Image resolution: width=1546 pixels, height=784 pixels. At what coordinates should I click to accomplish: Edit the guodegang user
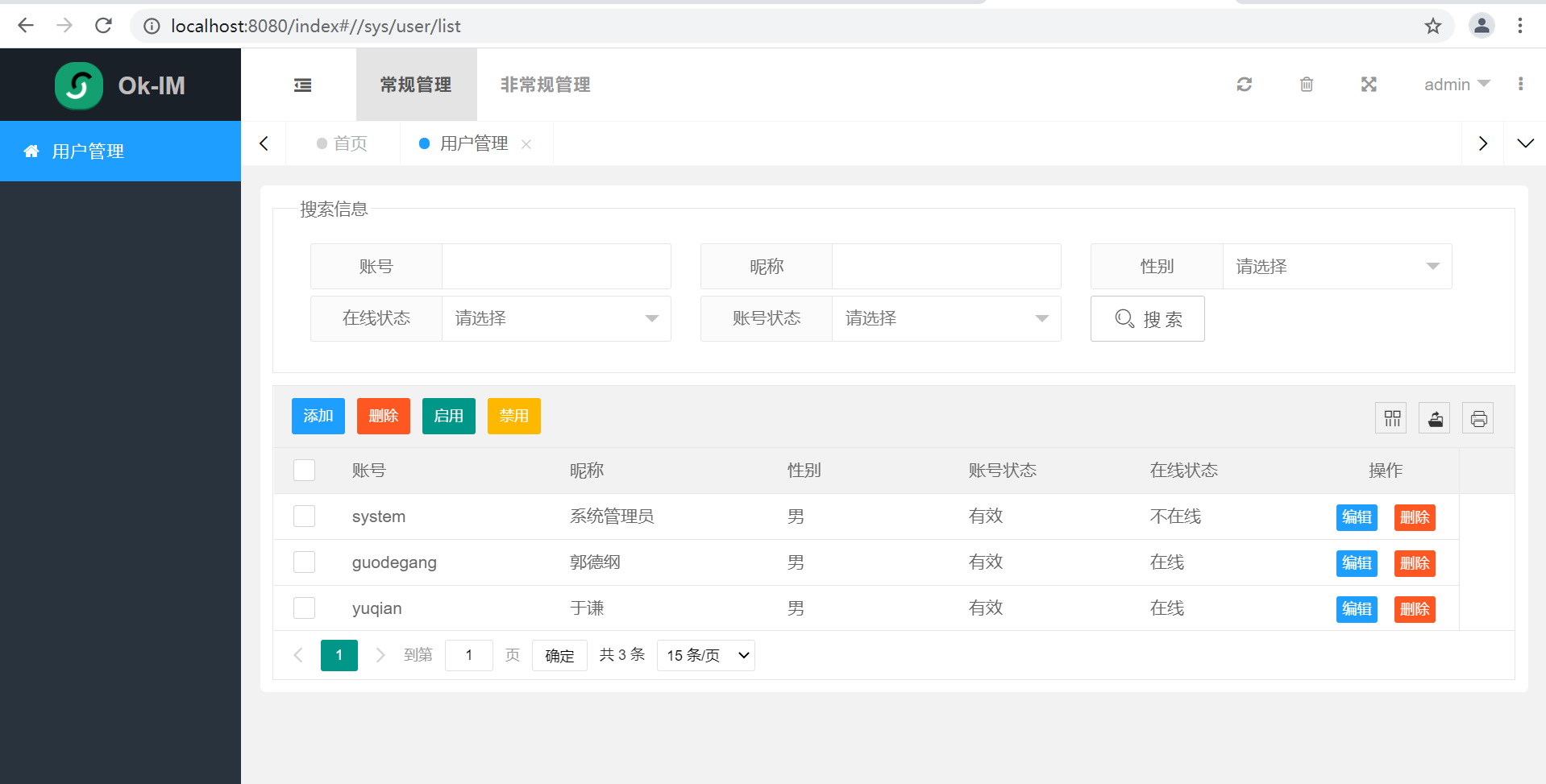tap(1357, 563)
